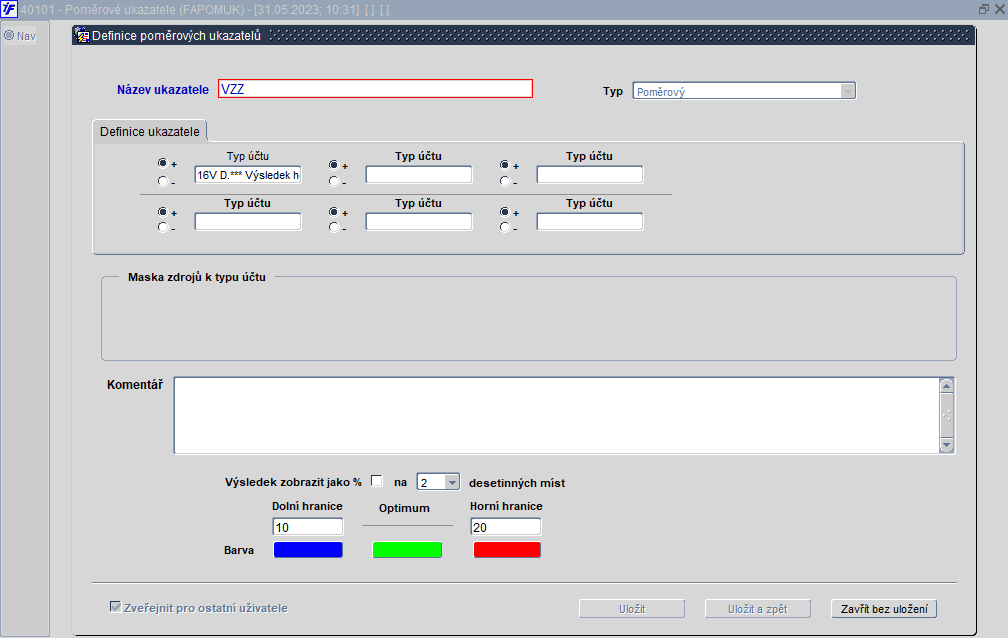The image size is (1008, 638).
Task: Click the Uložit button
Action: [x=632, y=608]
